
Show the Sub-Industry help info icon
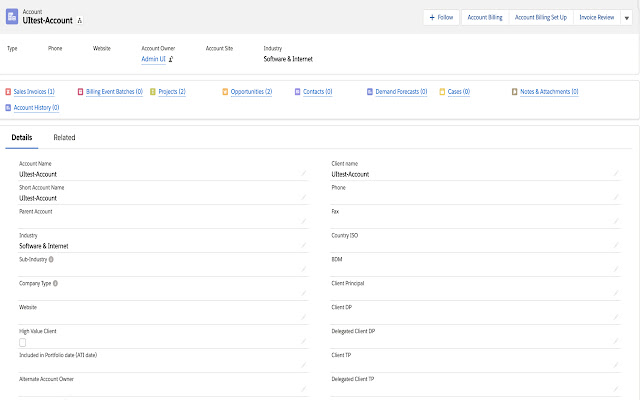pyautogui.click(x=52, y=259)
